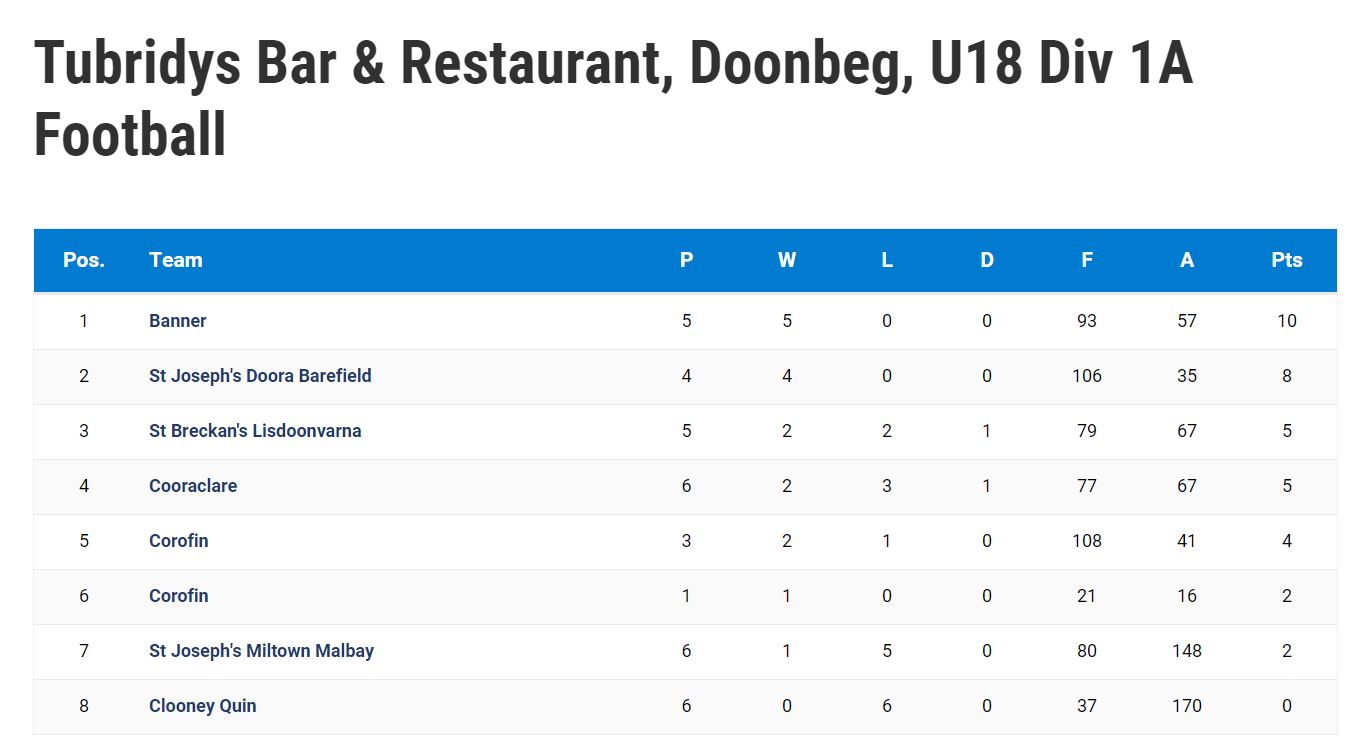Open the Cooraclare team link
This screenshot has height=749, width=1359.
tap(193, 486)
